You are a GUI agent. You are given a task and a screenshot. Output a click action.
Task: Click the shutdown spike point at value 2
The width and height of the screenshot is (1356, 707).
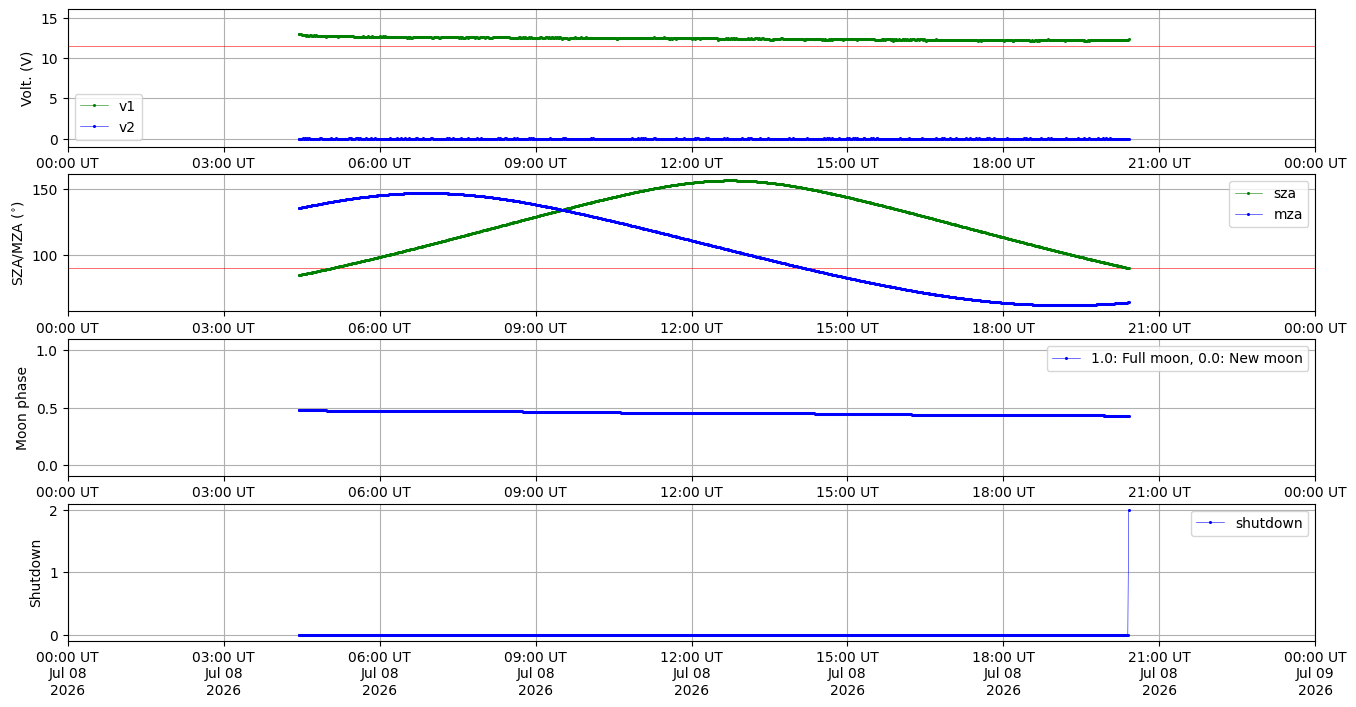pyautogui.click(x=1129, y=510)
